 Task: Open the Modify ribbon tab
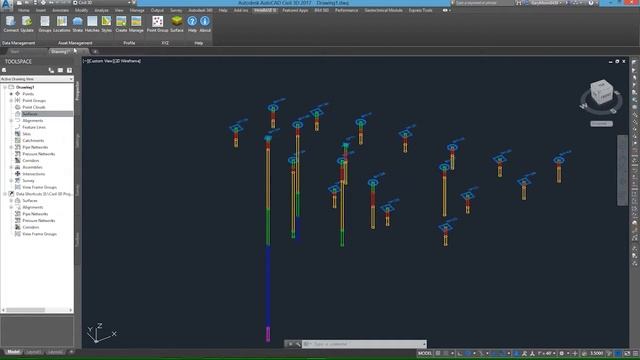point(81,10)
